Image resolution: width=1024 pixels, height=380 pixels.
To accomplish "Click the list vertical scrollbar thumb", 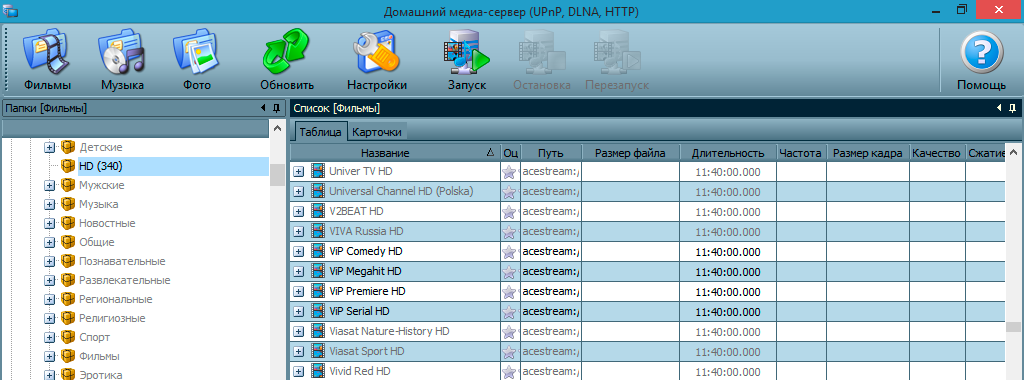I will (x=1013, y=327).
